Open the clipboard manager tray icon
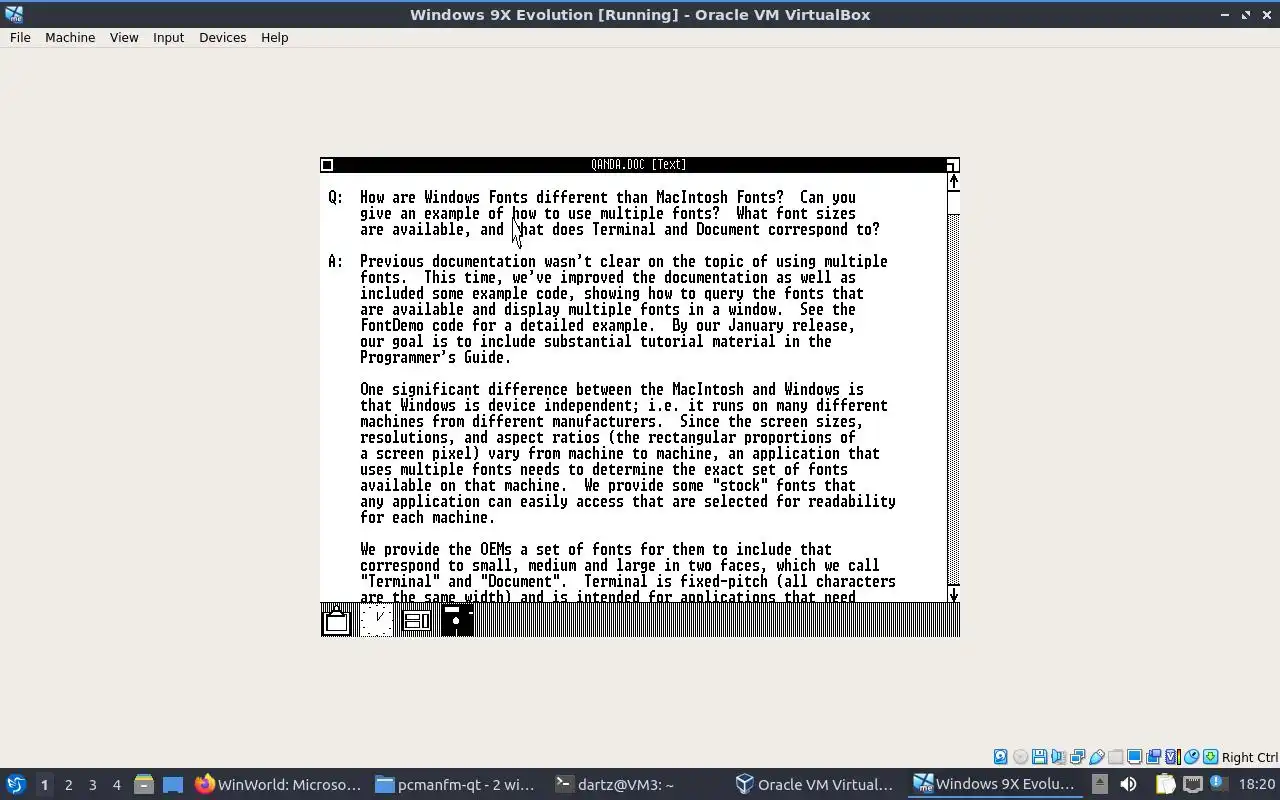1280x800 pixels. pyautogui.click(x=1165, y=784)
